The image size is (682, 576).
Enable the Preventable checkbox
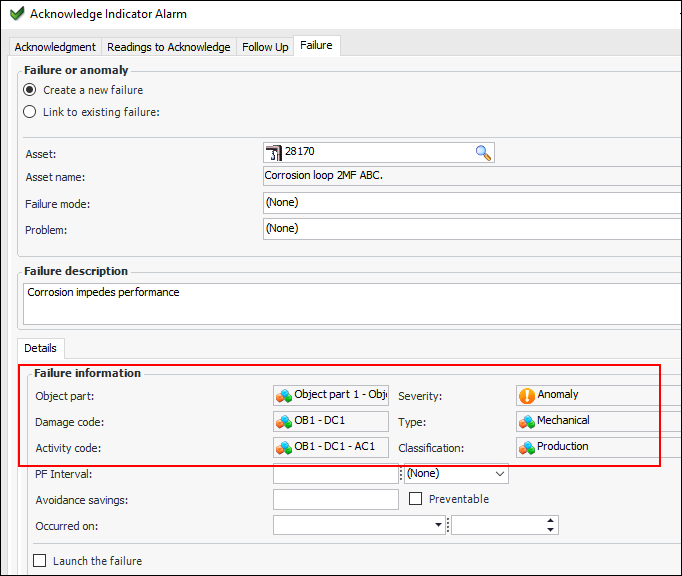pos(417,499)
